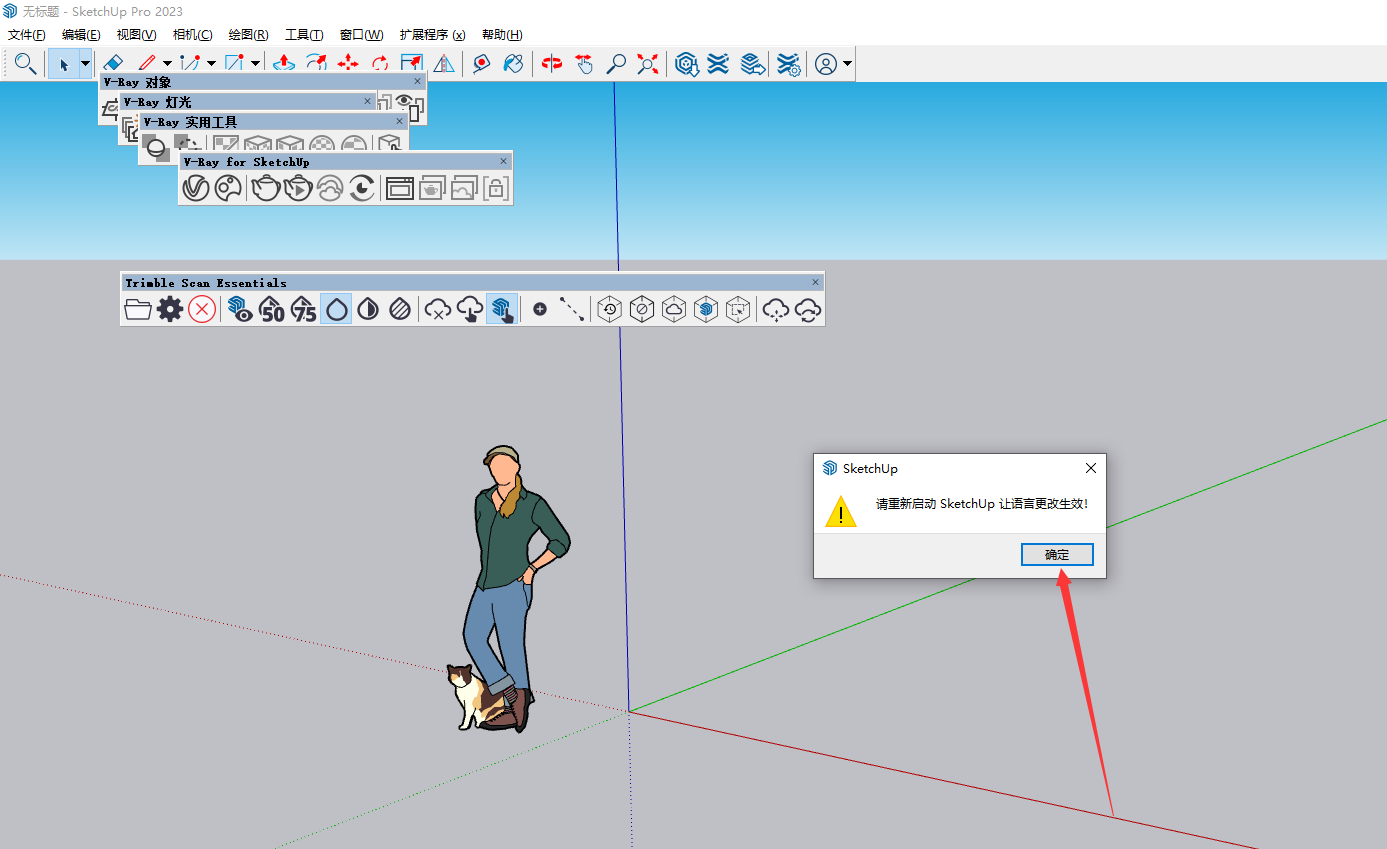Open the Selection tool dropdown arrow
1387x849 pixels.
pyautogui.click(x=85, y=63)
